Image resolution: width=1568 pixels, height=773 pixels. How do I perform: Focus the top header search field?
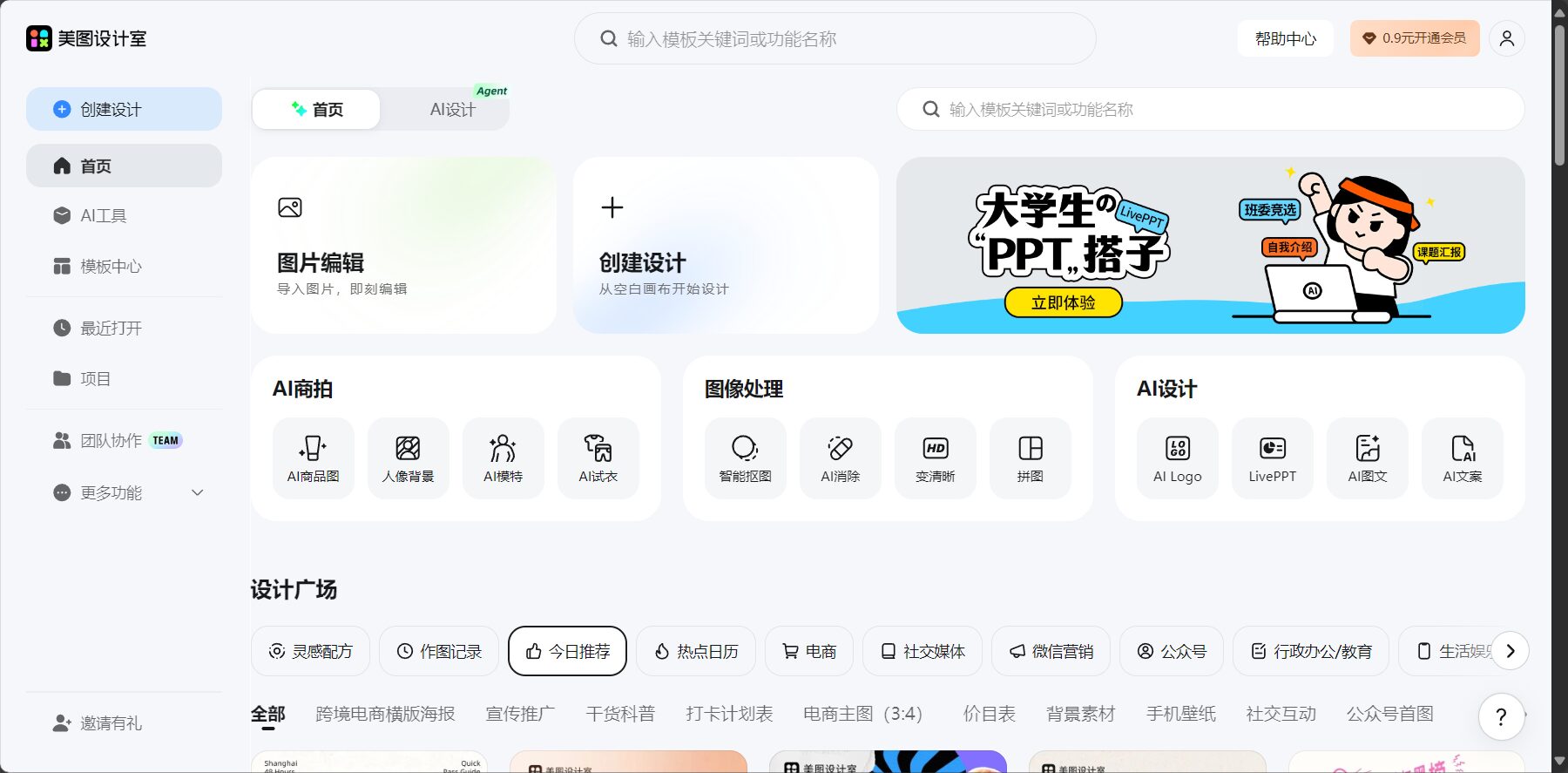tap(835, 38)
